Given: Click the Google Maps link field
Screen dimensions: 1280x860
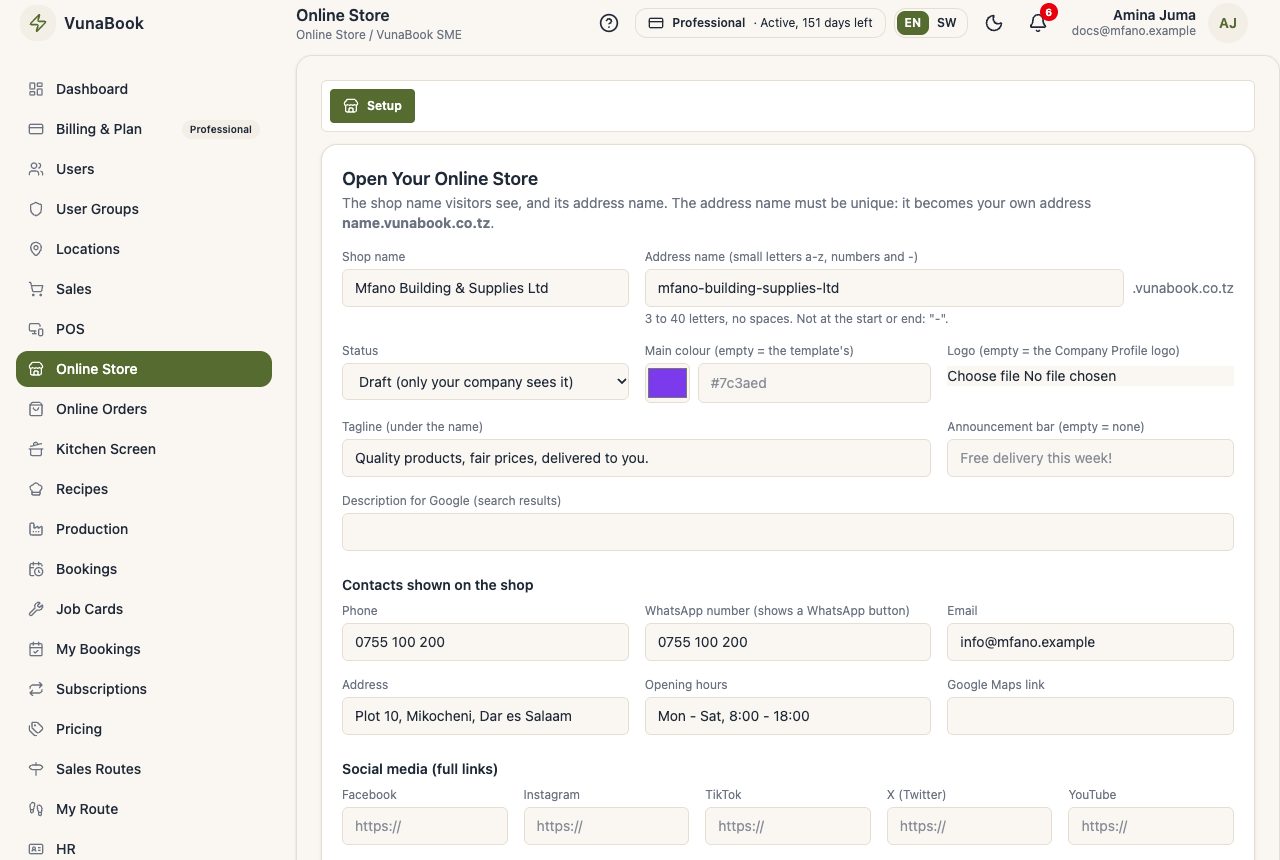Looking at the screenshot, I should point(1090,716).
